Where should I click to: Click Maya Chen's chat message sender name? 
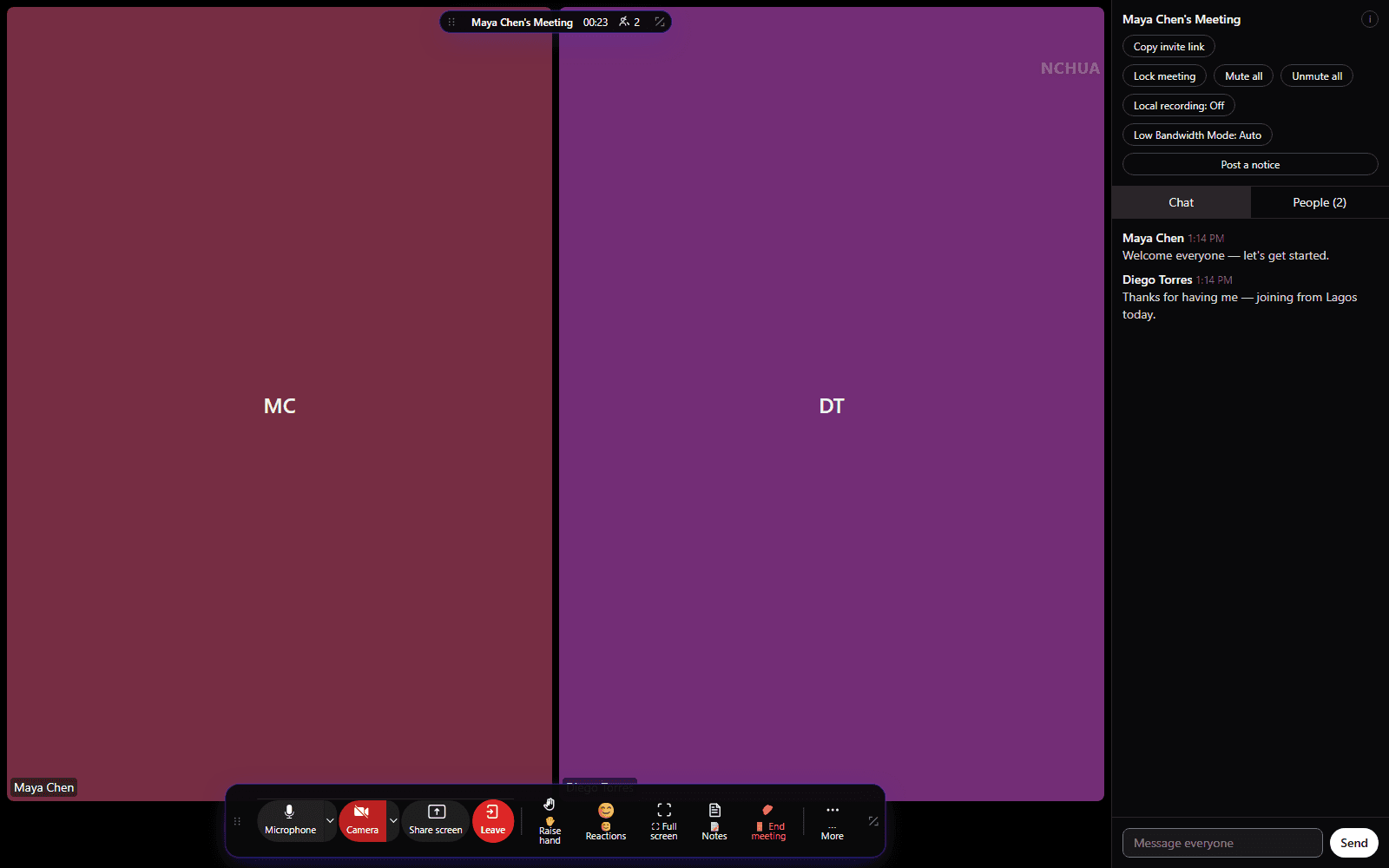tap(1153, 238)
